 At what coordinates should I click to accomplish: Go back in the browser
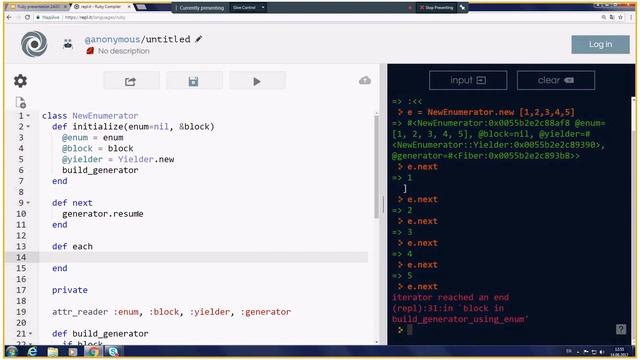pyautogui.click(x=9, y=17)
